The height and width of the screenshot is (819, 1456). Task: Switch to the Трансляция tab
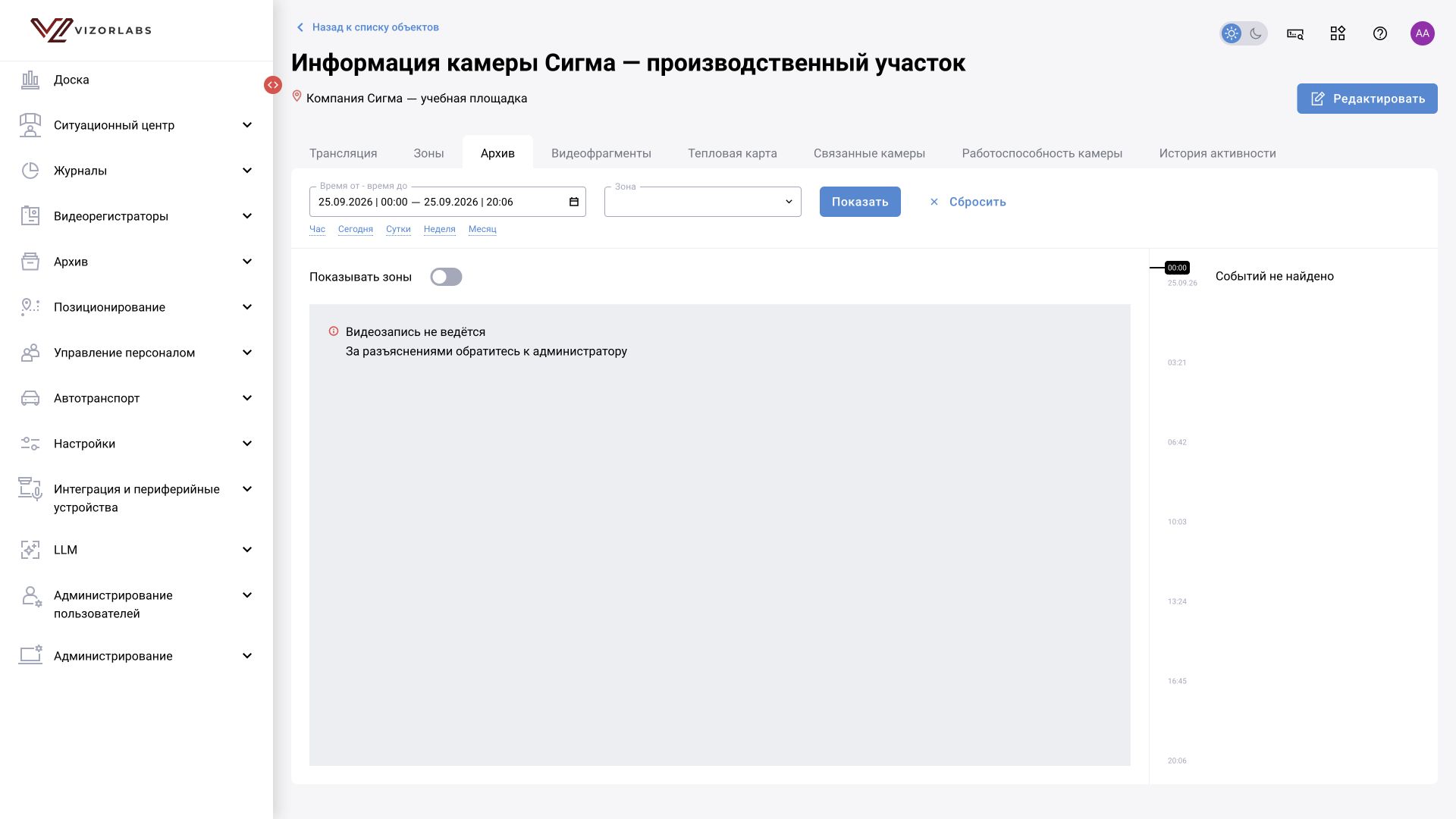[x=343, y=153]
